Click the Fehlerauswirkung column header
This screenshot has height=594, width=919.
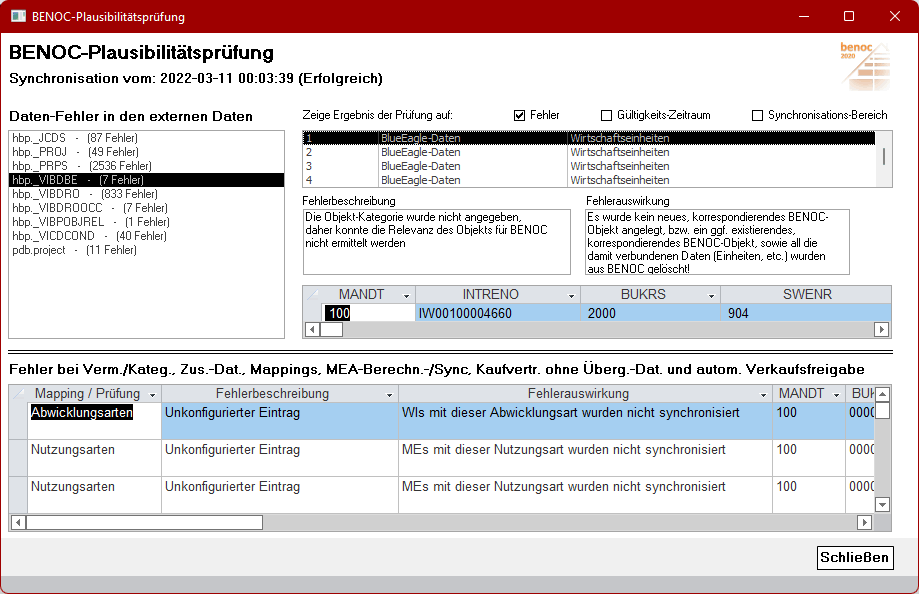tap(585, 394)
